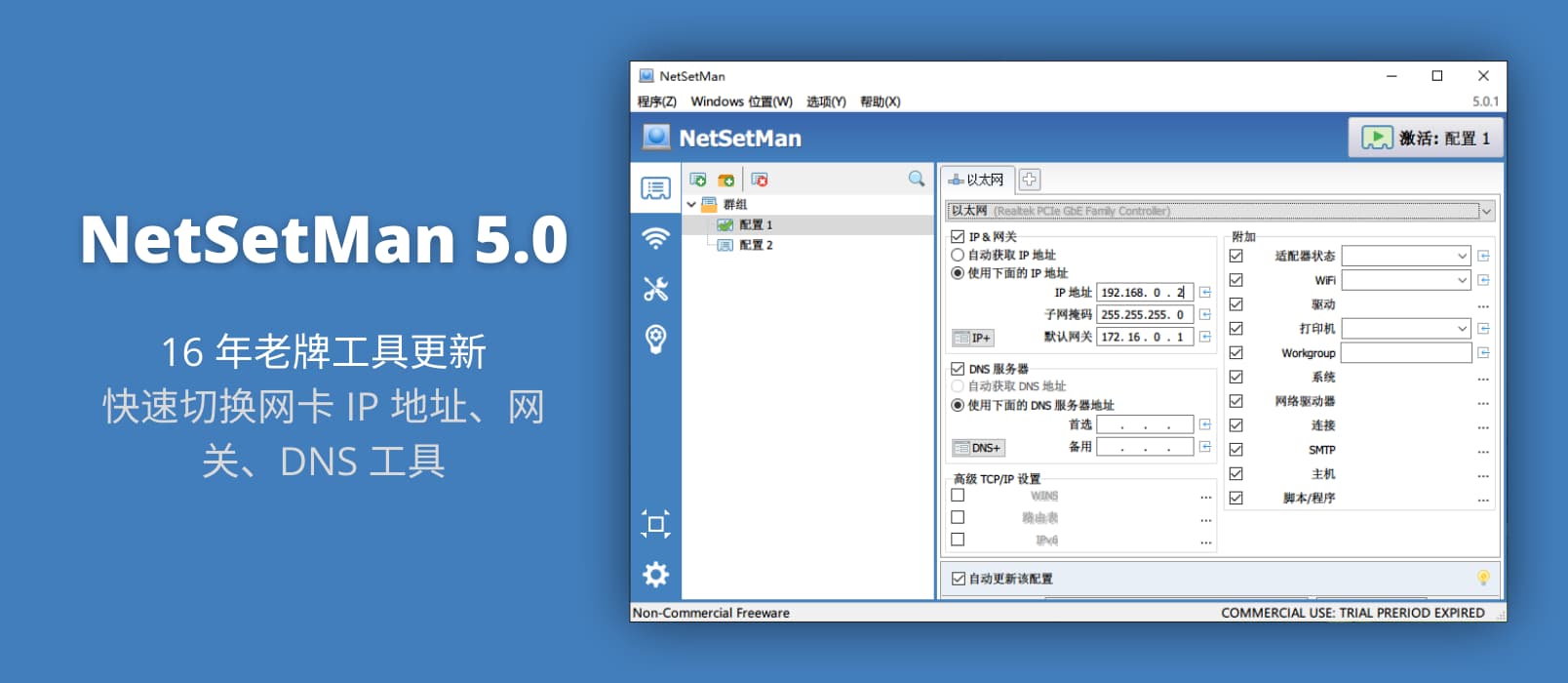Collapse the 群组 tree group
The image size is (1568, 683).
[x=691, y=204]
